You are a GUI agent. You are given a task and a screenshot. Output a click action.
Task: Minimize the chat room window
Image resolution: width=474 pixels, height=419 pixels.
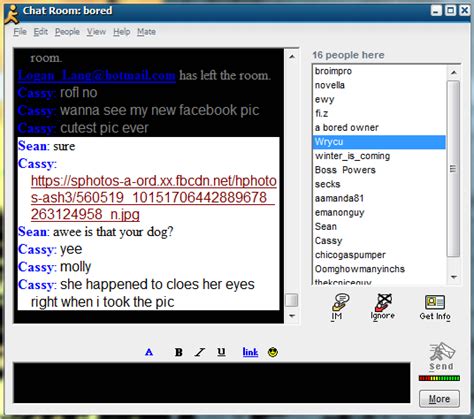click(x=436, y=11)
